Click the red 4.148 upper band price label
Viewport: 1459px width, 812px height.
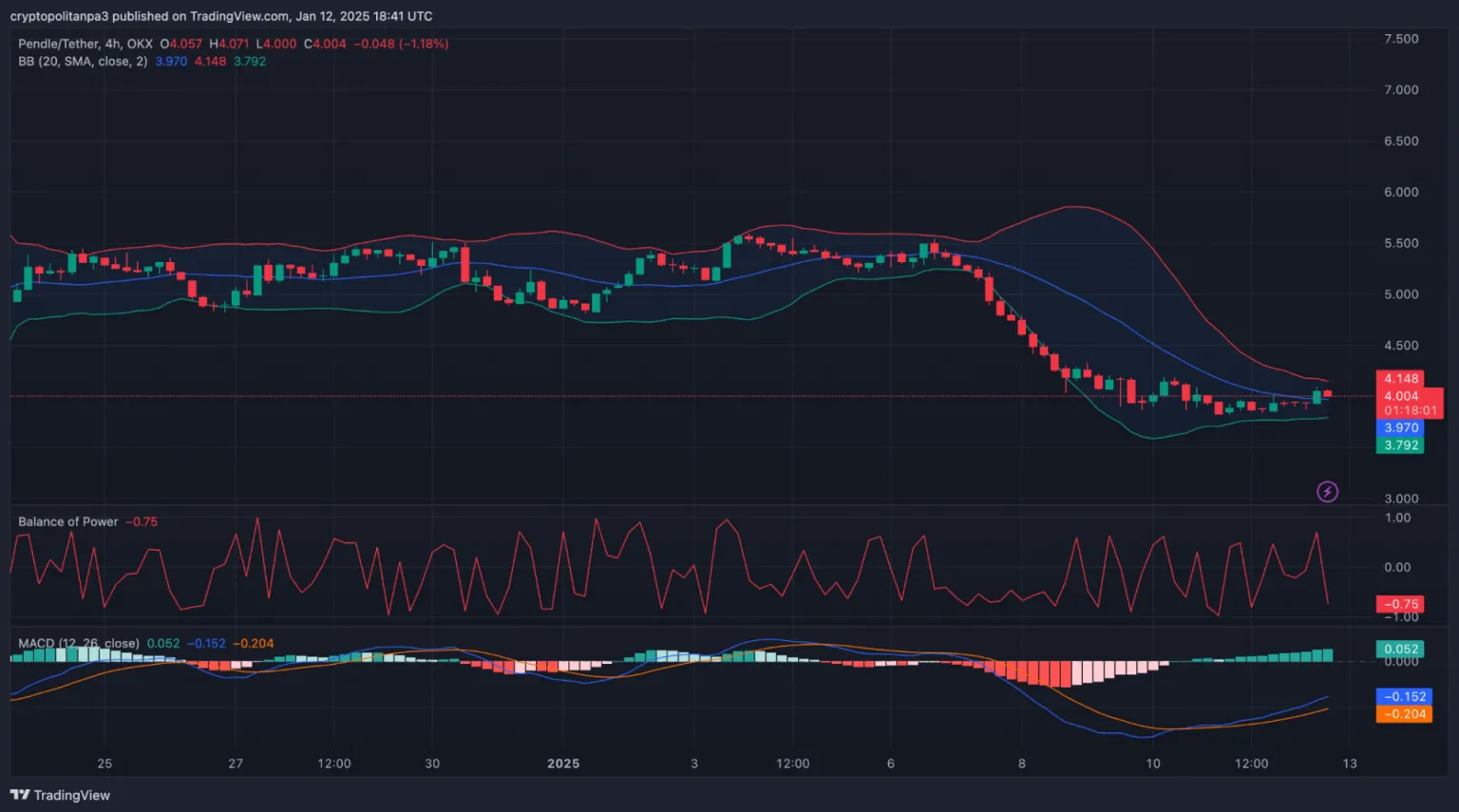click(1400, 379)
